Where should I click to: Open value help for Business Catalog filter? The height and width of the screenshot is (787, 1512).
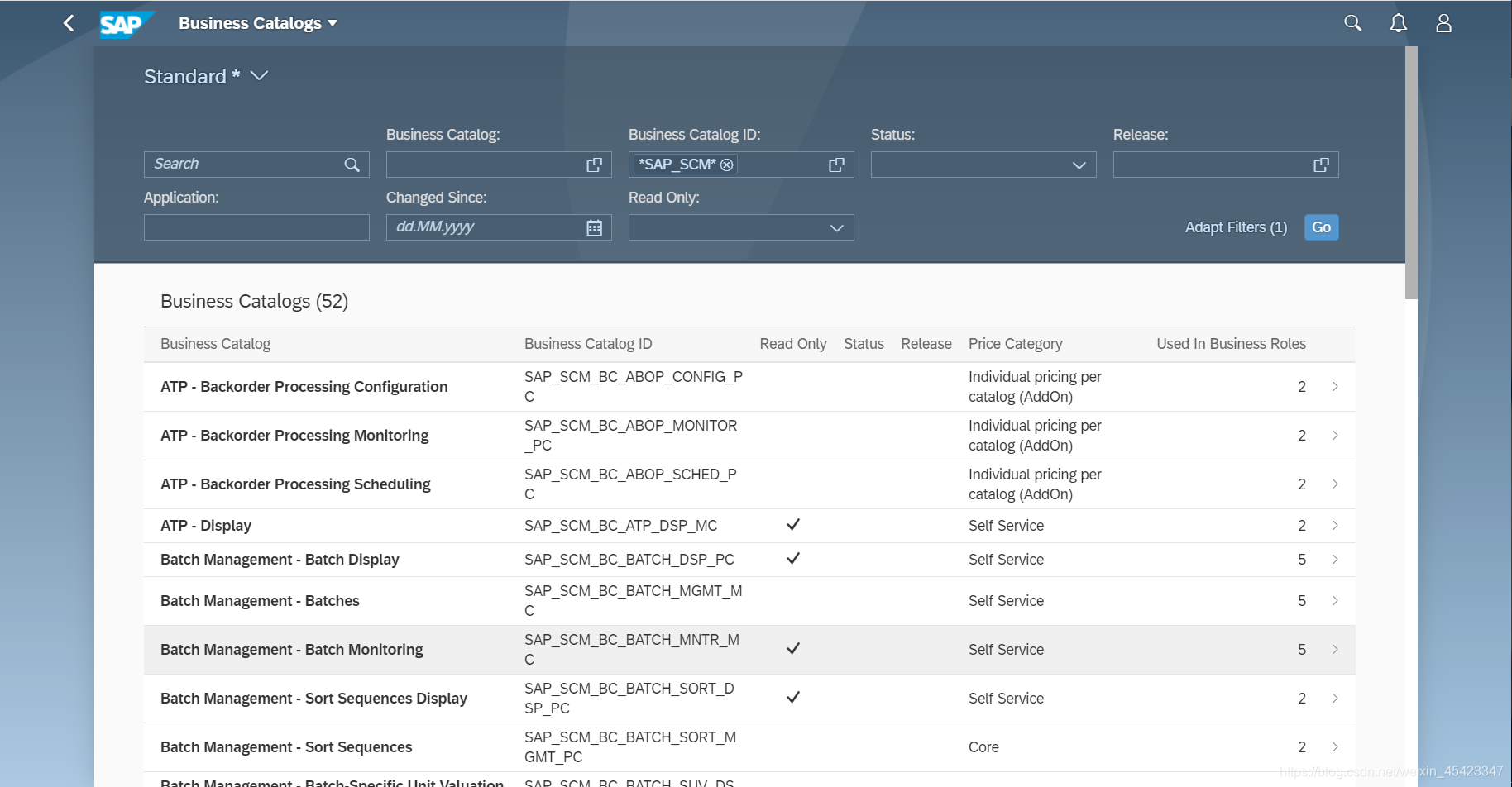pyautogui.click(x=594, y=165)
